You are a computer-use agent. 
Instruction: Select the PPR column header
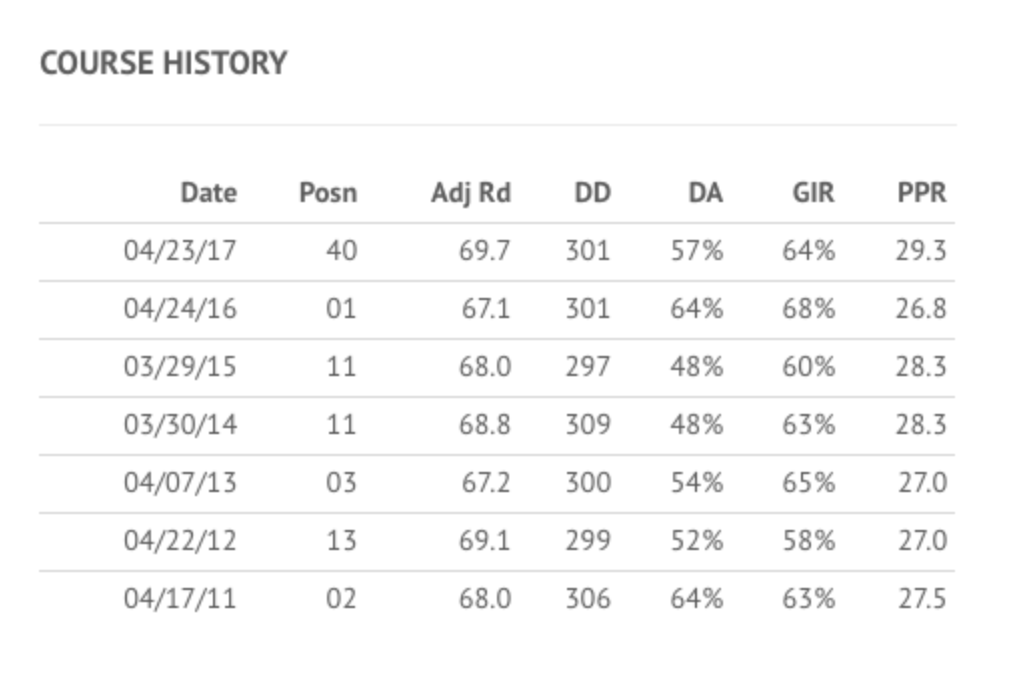tap(922, 193)
